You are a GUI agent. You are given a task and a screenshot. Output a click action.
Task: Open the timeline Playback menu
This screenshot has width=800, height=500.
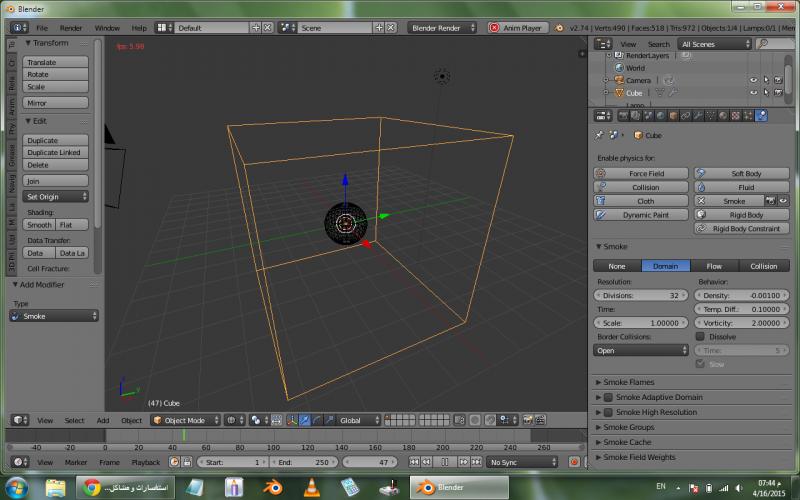[146, 462]
